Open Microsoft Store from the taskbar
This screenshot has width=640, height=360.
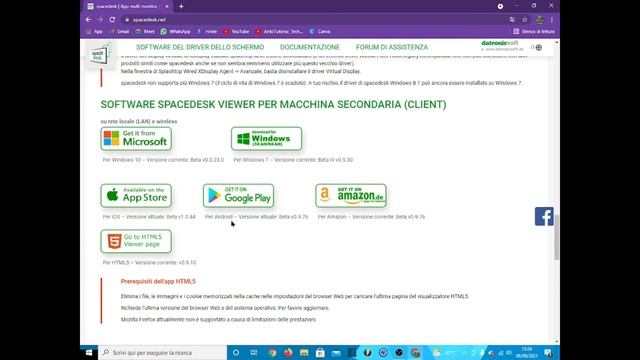point(320,352)
